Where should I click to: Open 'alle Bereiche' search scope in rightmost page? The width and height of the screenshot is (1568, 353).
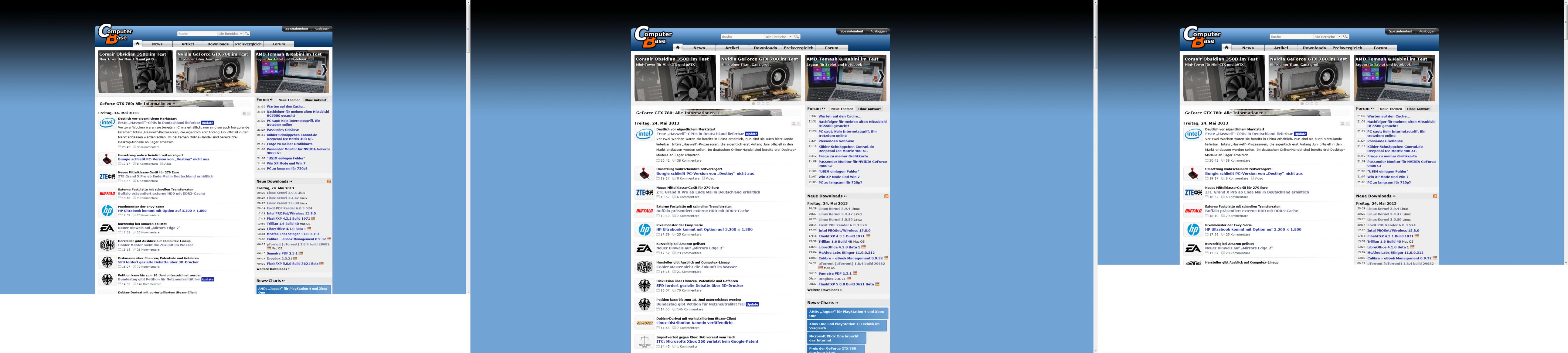point(1327,36)
